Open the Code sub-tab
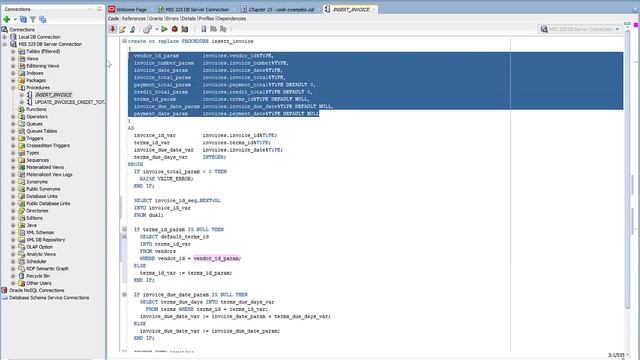The height and width of the screenshot is (360, 640). (x=113, y=19)
